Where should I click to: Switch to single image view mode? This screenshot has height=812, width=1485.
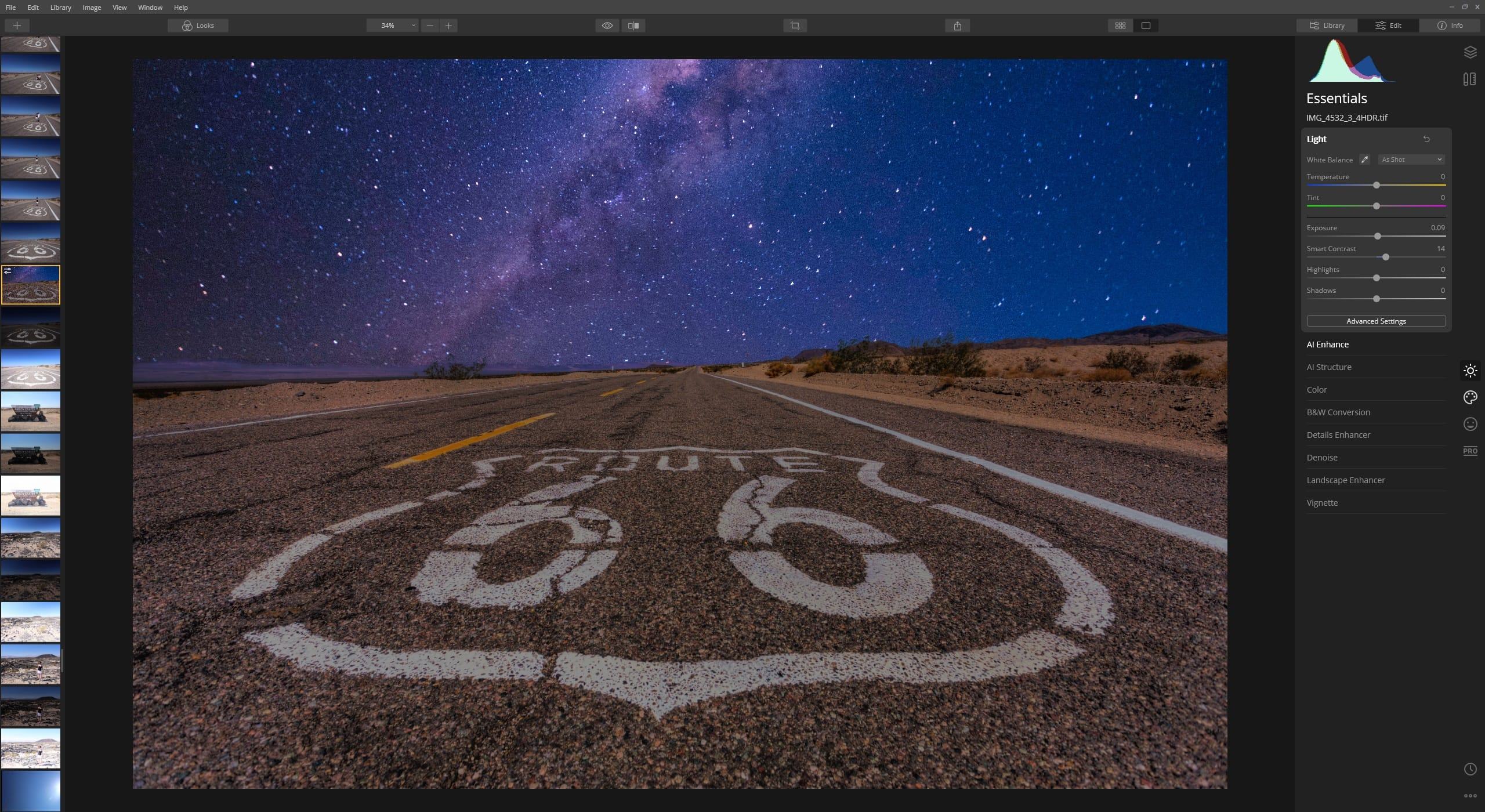tap(1146, 26)
